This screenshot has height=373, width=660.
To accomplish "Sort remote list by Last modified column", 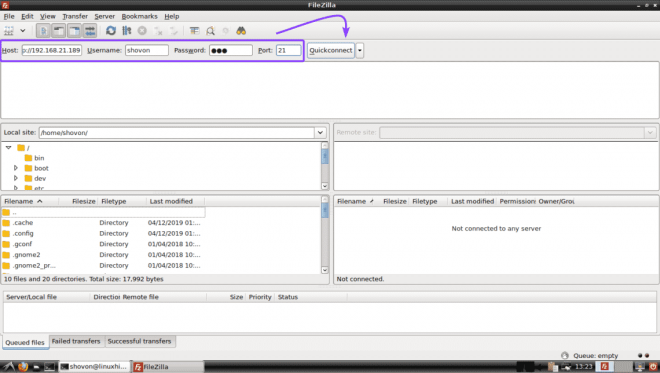I will tap(472, 201).
